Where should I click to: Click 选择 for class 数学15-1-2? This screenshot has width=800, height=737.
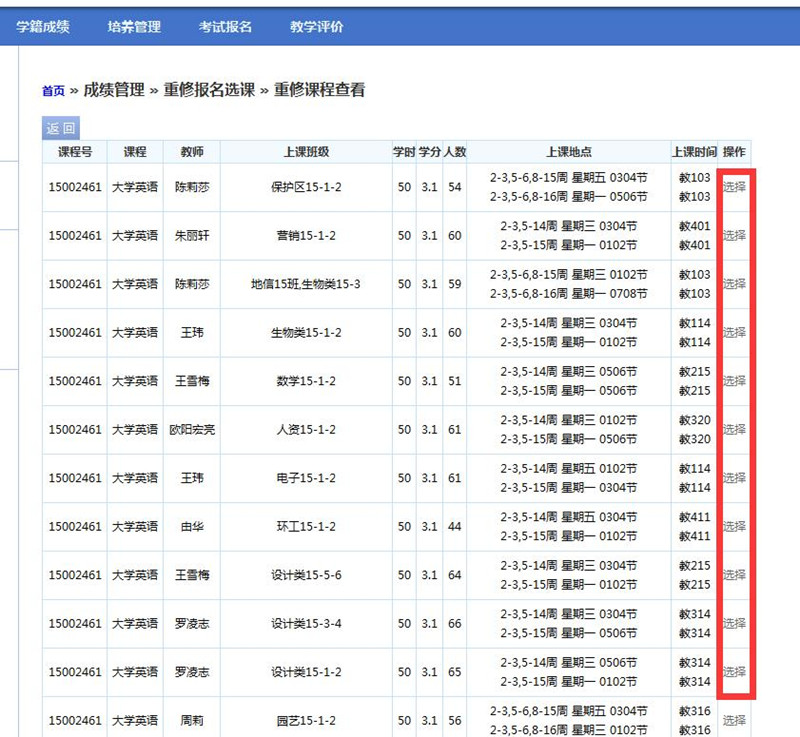[x=734, y=381]
